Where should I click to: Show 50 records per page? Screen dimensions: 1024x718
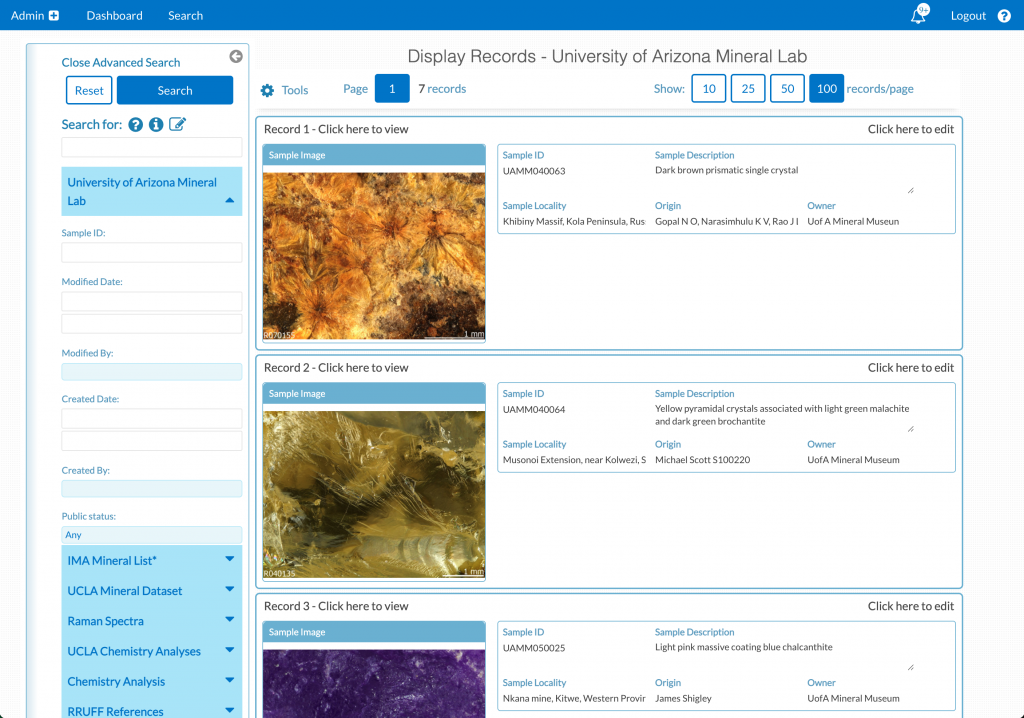coord(788,88)
